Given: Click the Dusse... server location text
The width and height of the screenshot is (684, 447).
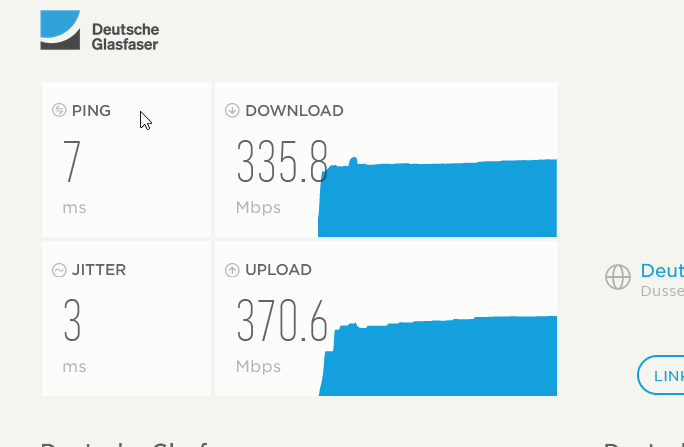Looking at the screenshot, I should tap(662, 291).
